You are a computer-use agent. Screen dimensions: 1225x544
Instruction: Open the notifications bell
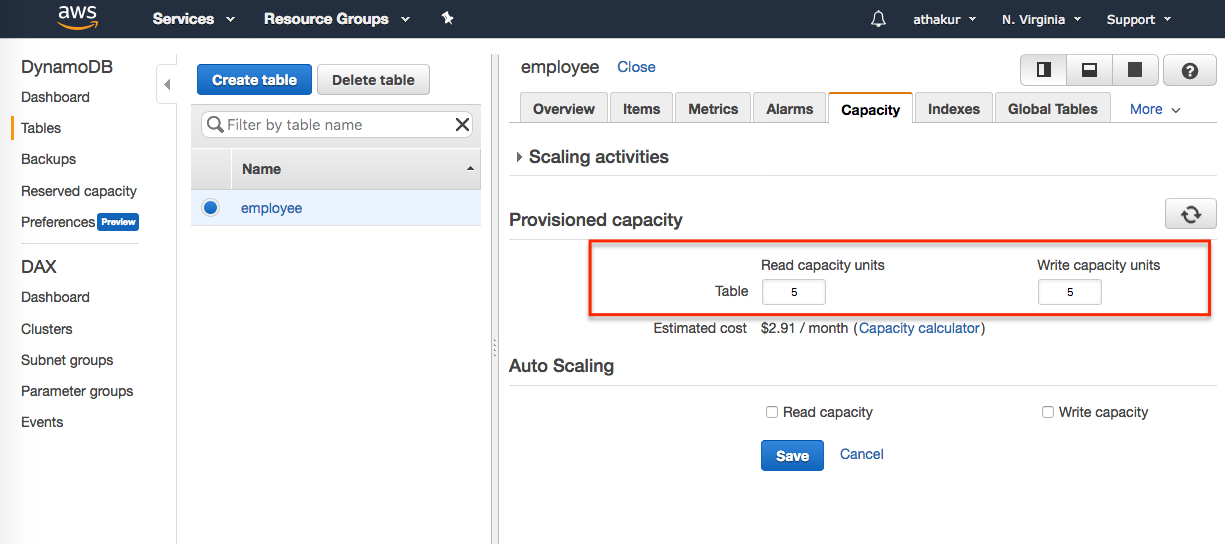(878, 19)
